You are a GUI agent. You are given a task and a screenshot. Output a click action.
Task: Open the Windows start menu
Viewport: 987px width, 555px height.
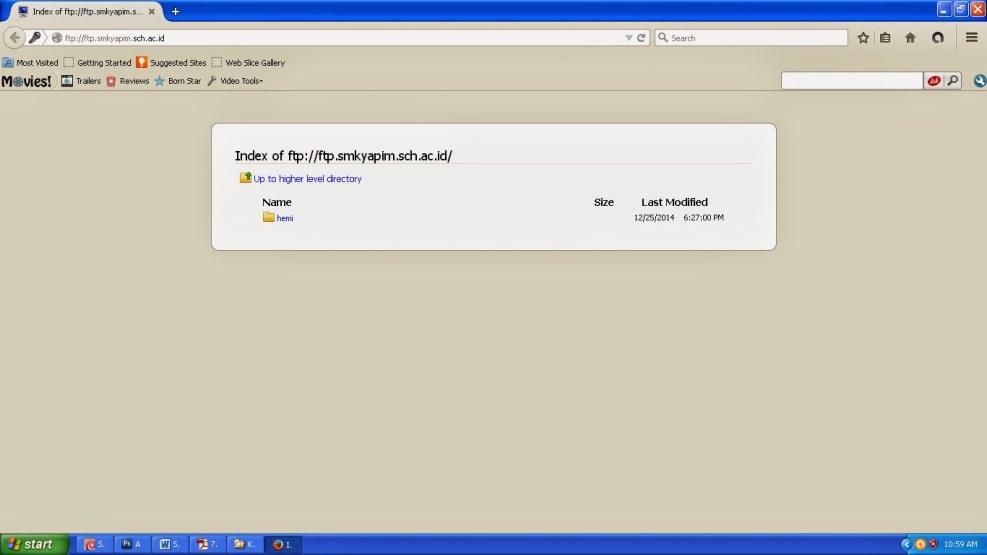click(35, 544)
